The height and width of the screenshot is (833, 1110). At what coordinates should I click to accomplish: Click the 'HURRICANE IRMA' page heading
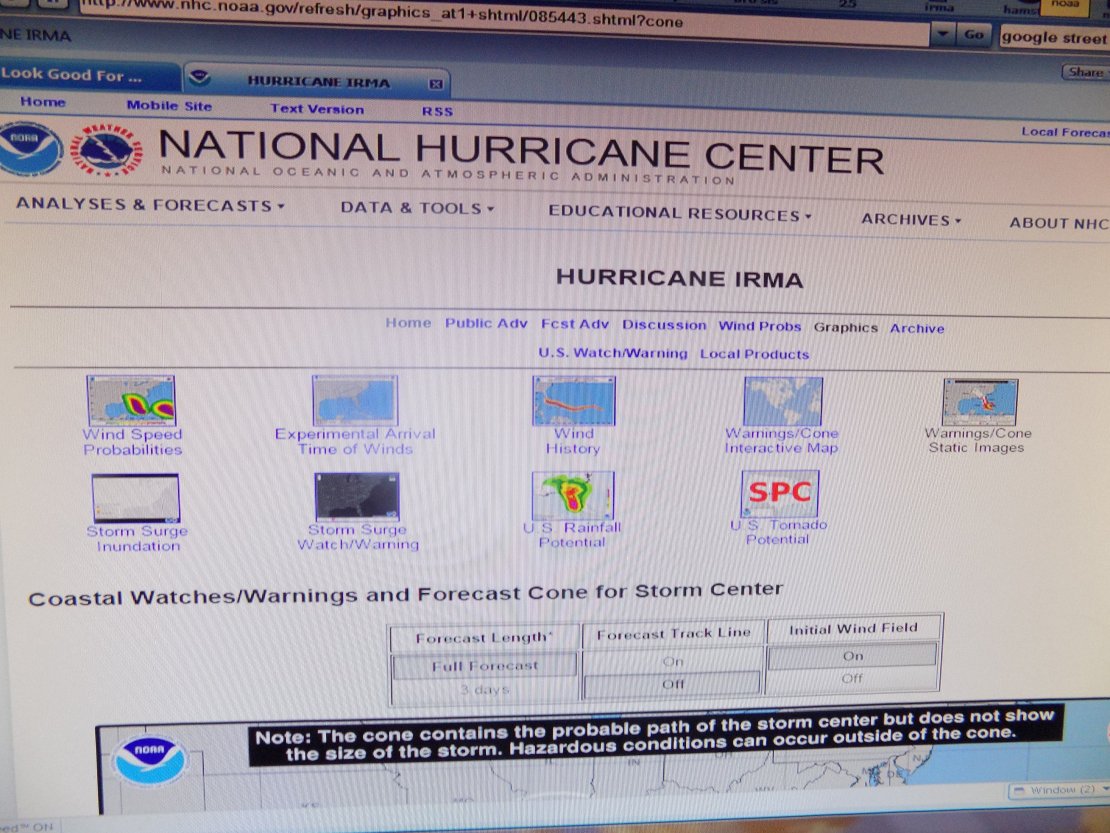679,279
